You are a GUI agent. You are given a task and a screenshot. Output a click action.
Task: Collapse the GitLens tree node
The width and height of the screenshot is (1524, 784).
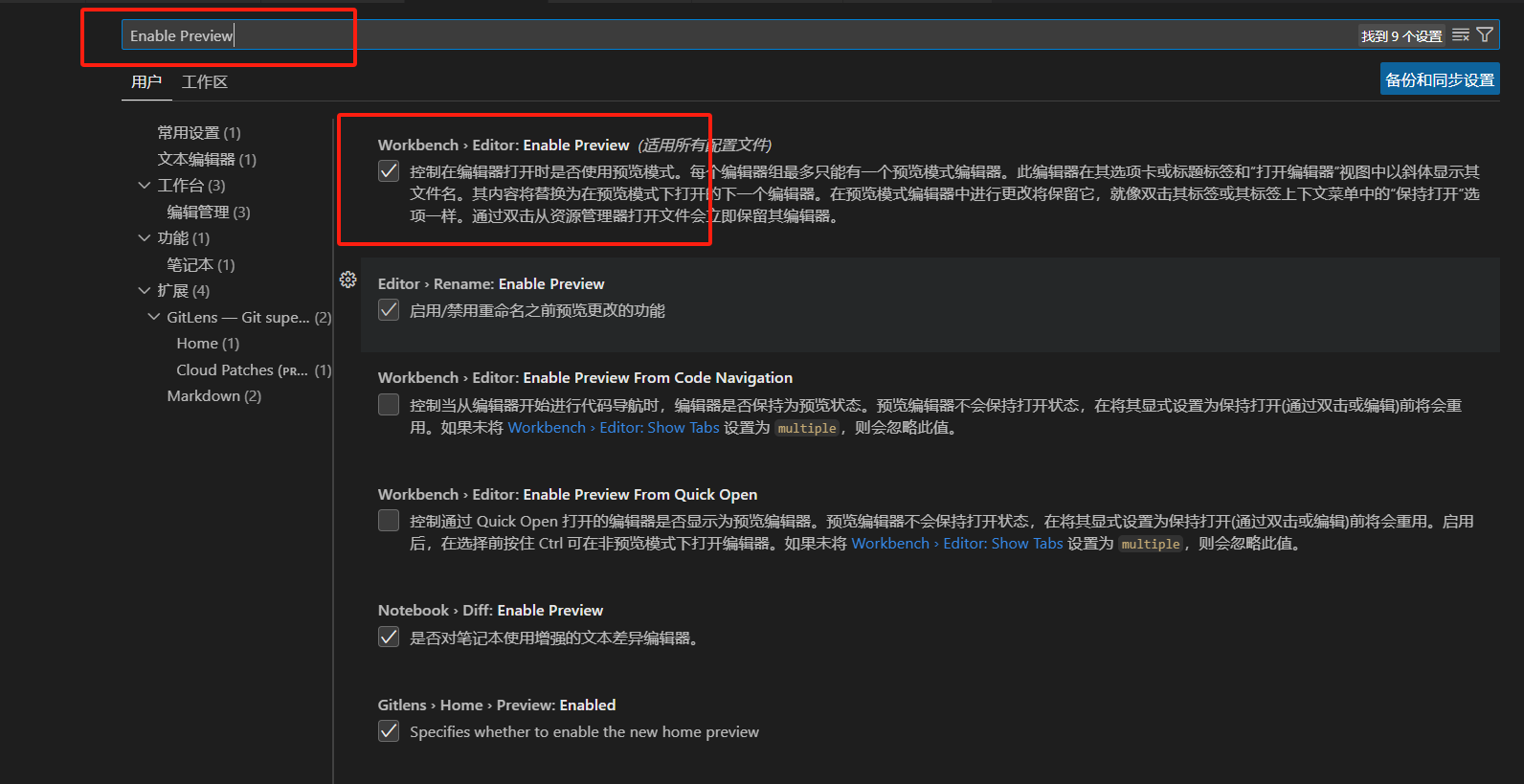pos(154,317)
